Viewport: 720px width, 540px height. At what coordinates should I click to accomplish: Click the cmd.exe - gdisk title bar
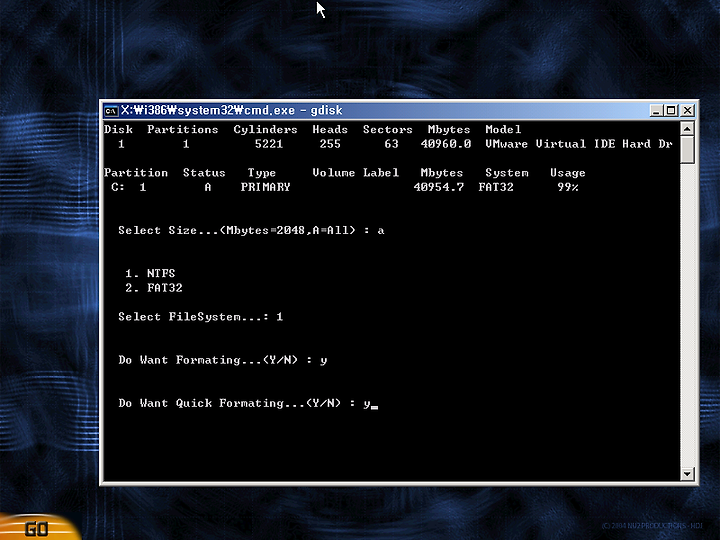(x=377, y=110)
